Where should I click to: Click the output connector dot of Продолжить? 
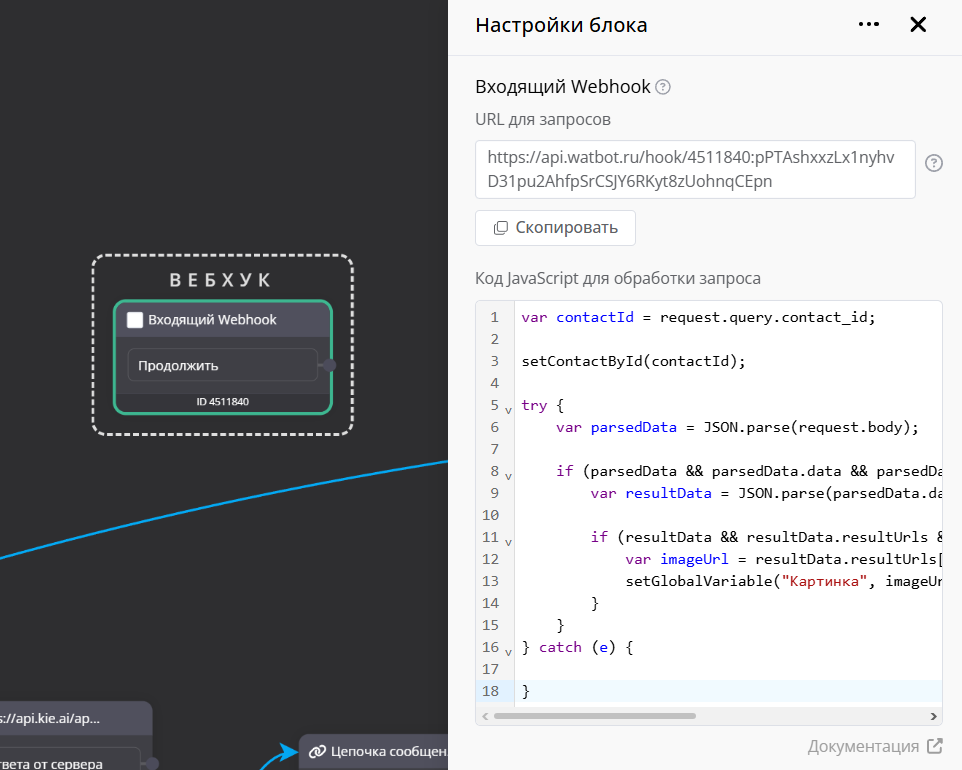[330, 366]
